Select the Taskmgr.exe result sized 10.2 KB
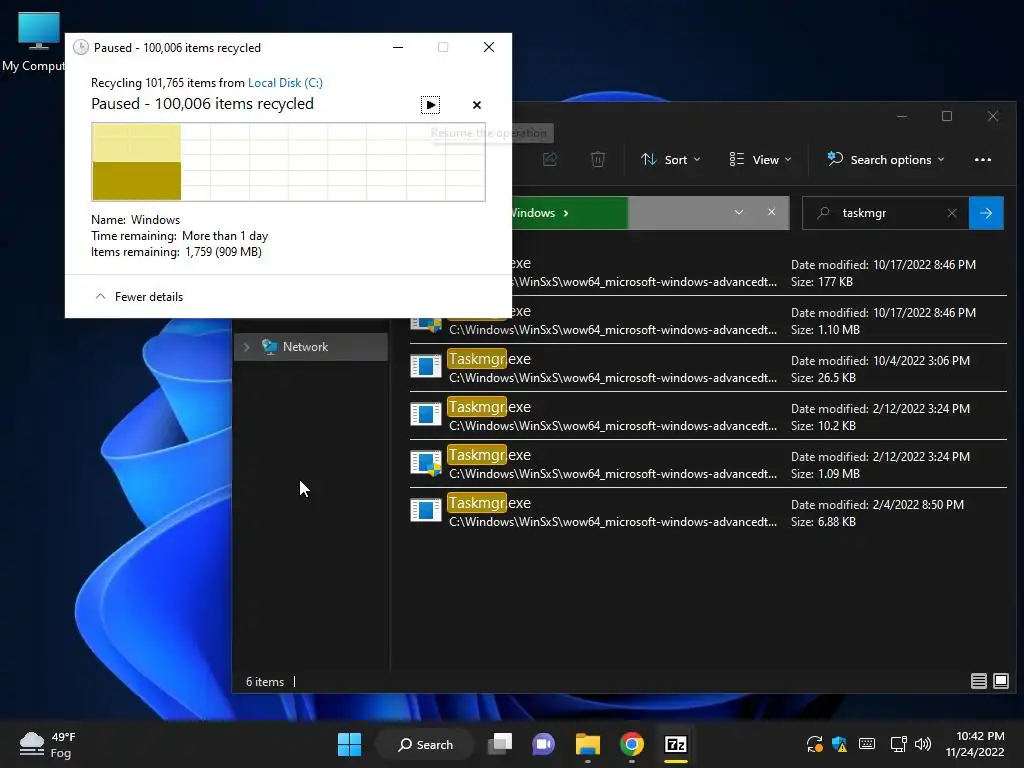The height and width of the screenshot is (768, 1024). click(708, 416)
